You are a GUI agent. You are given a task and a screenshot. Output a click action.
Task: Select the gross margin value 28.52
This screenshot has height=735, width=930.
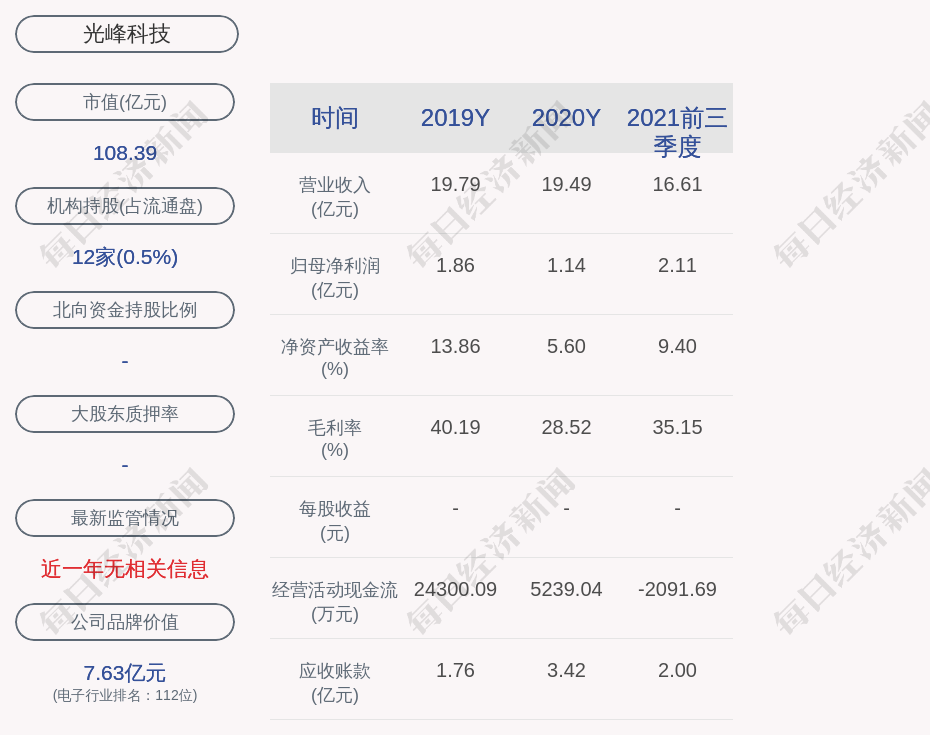(x=566, y=427)
